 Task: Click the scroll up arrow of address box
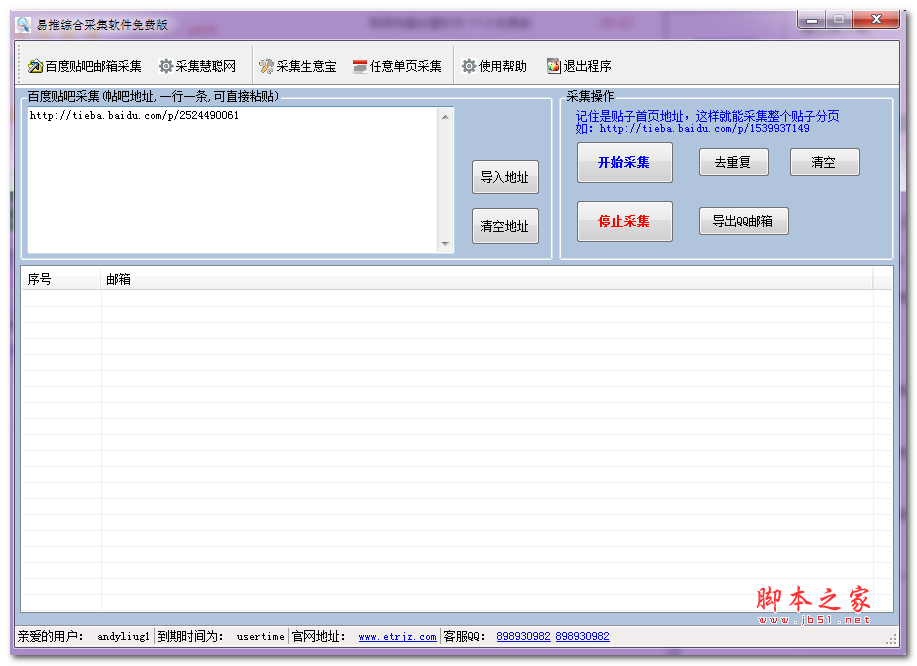(446, 117)
